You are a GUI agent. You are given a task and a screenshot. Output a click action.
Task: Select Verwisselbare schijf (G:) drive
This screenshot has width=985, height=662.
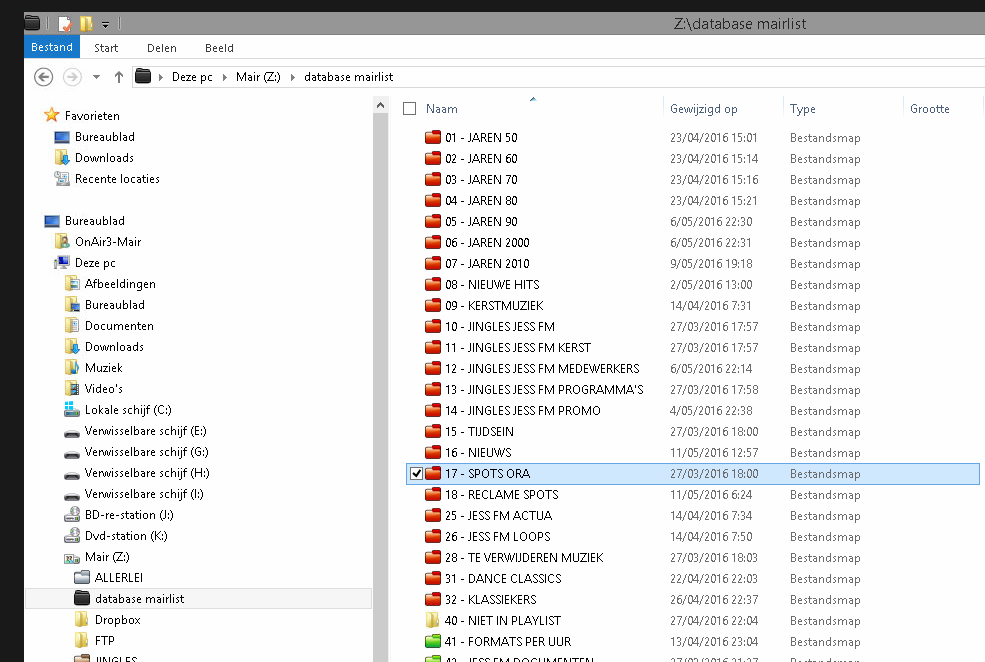click(x=146, y=452)
